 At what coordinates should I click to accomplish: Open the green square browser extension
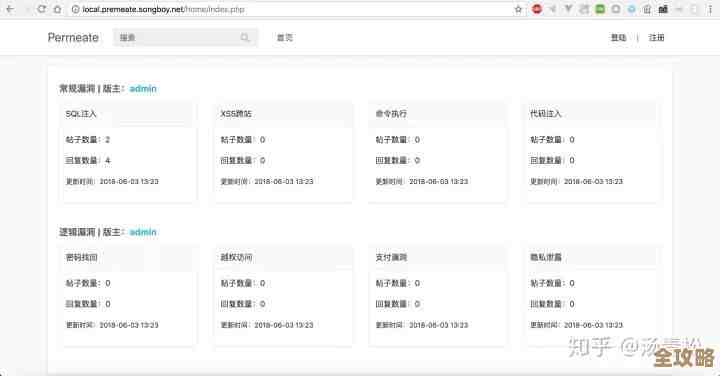tap(600, 9)
